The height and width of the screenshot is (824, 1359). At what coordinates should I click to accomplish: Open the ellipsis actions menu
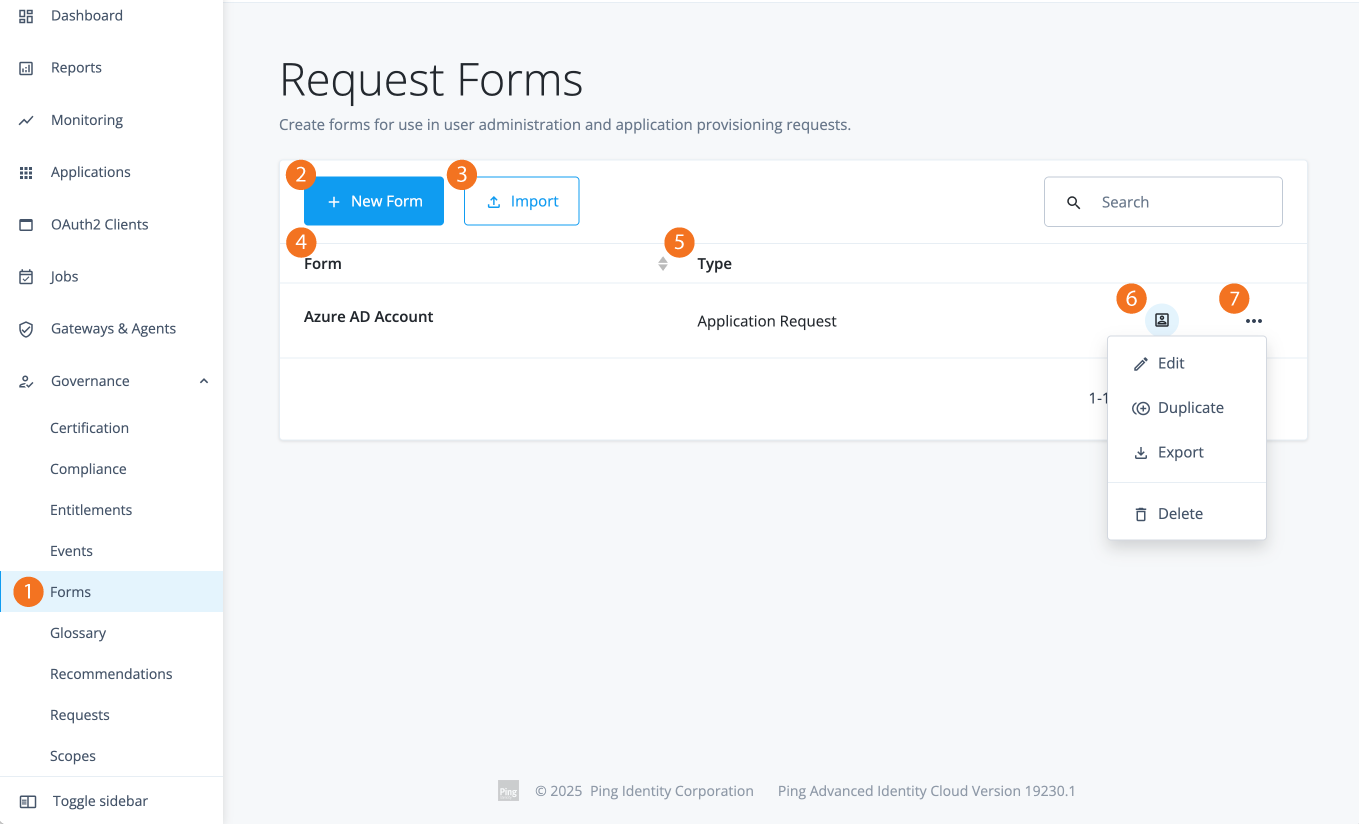1253,320
